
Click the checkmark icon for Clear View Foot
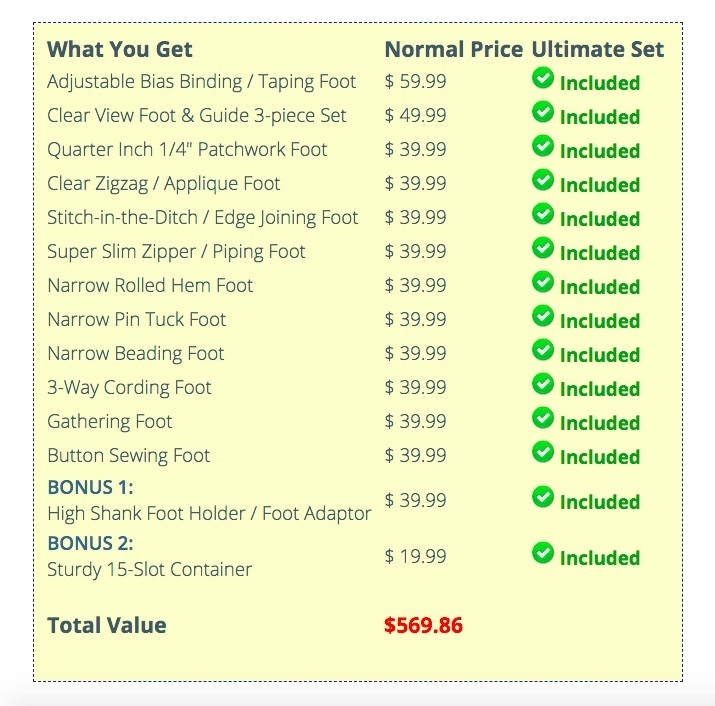point(543,112)
